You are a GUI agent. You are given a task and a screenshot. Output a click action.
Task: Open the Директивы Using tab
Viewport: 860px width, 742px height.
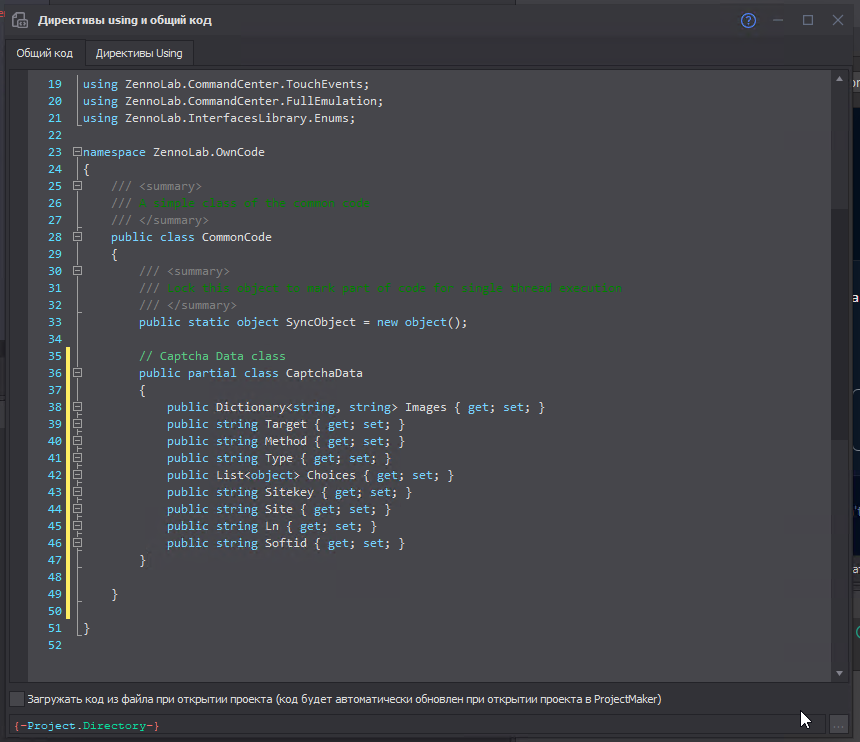[139, 53]
